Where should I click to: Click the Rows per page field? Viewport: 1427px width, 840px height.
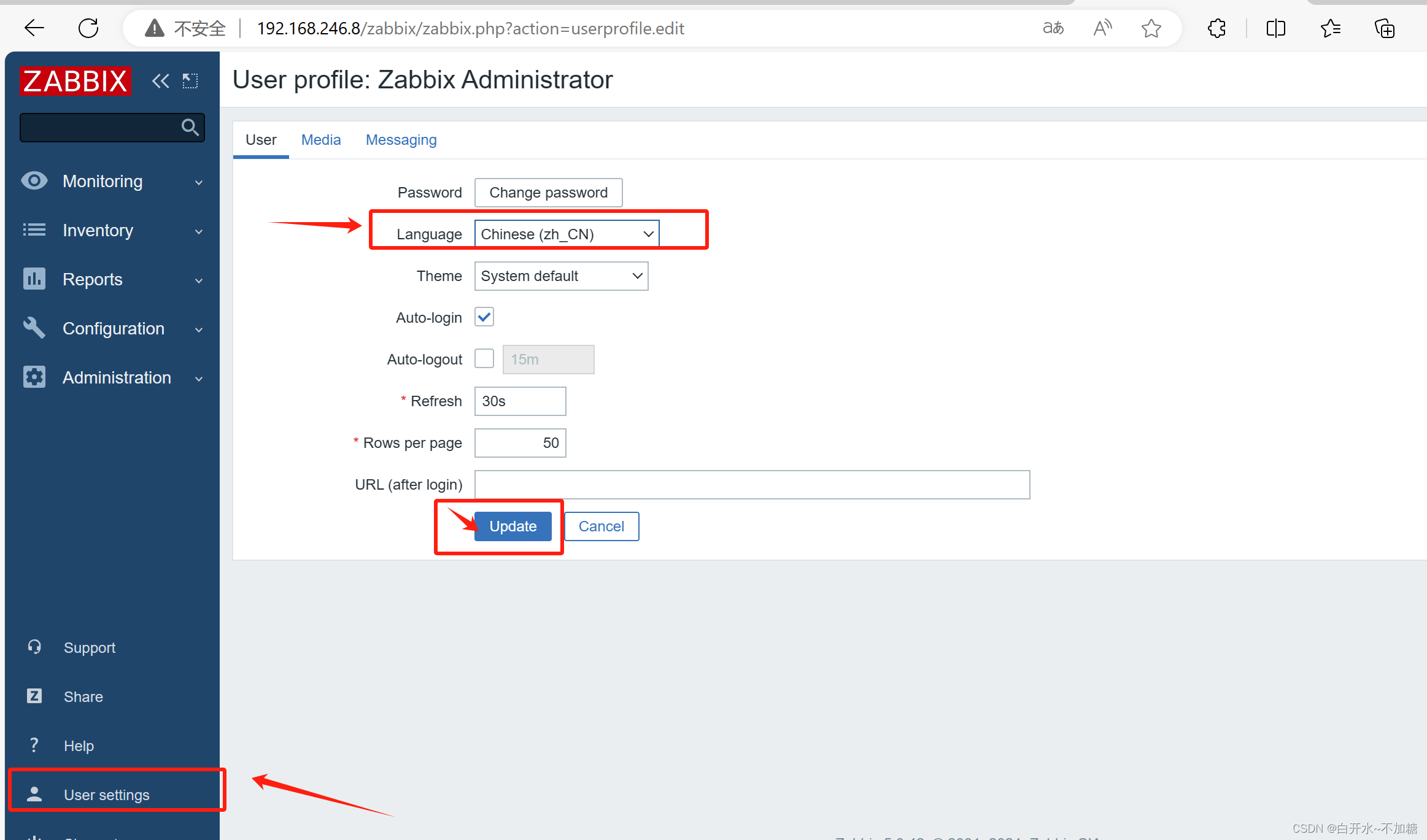click(x=520, y=442)
